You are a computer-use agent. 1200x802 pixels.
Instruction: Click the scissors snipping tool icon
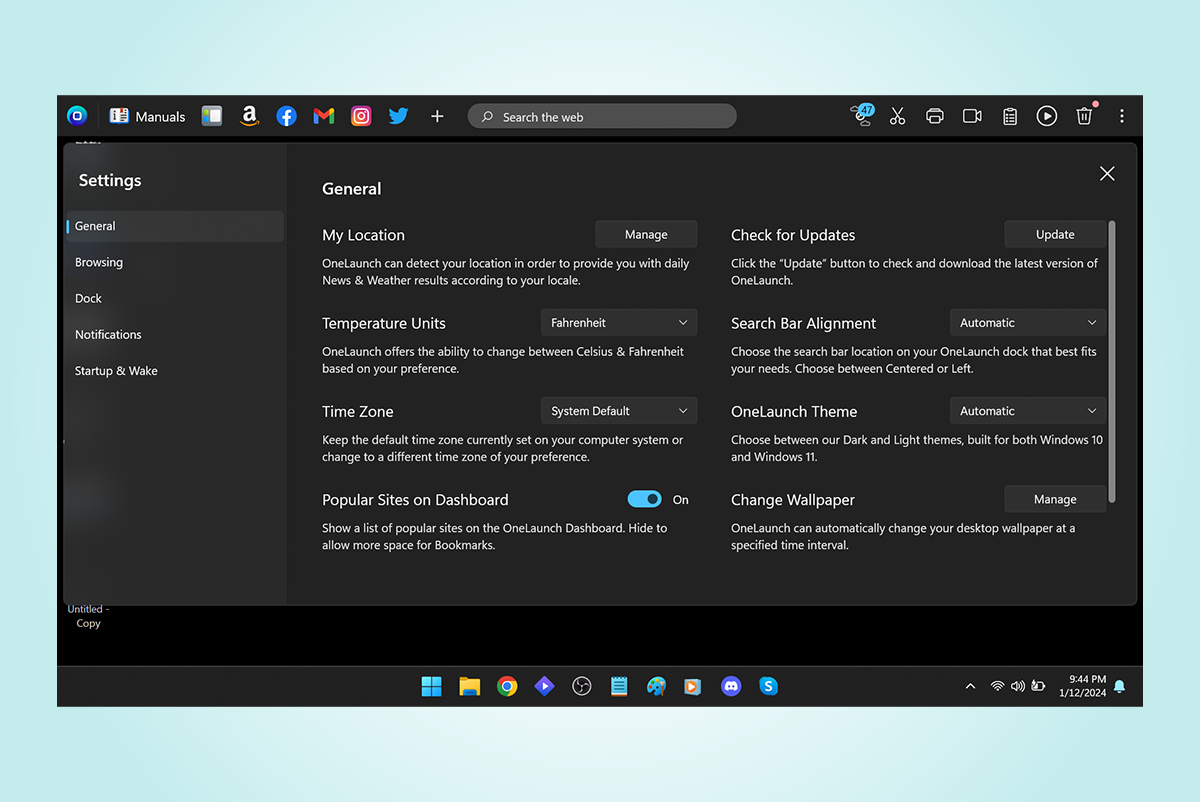tap(897, 116)
